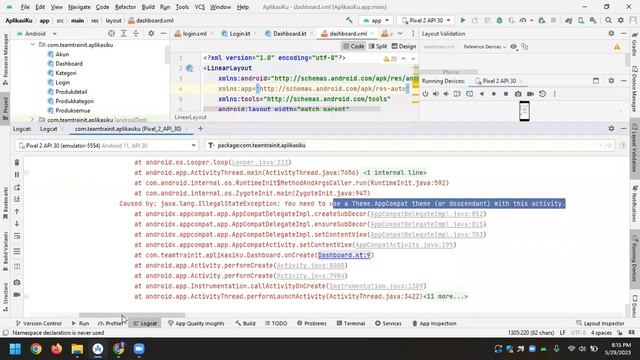The height and width of the screenshot is (360, 640).
Task: Restart logcat with the restart icon
Action: [17, 187]
